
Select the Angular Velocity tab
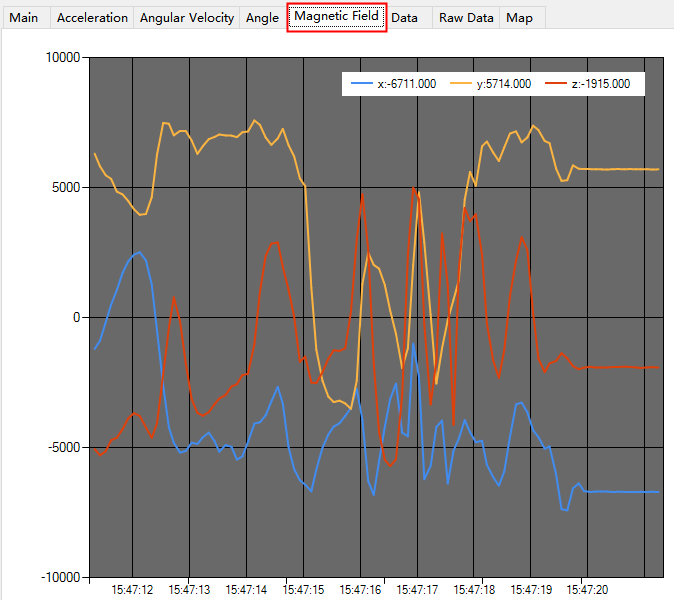tap(187, 18)
